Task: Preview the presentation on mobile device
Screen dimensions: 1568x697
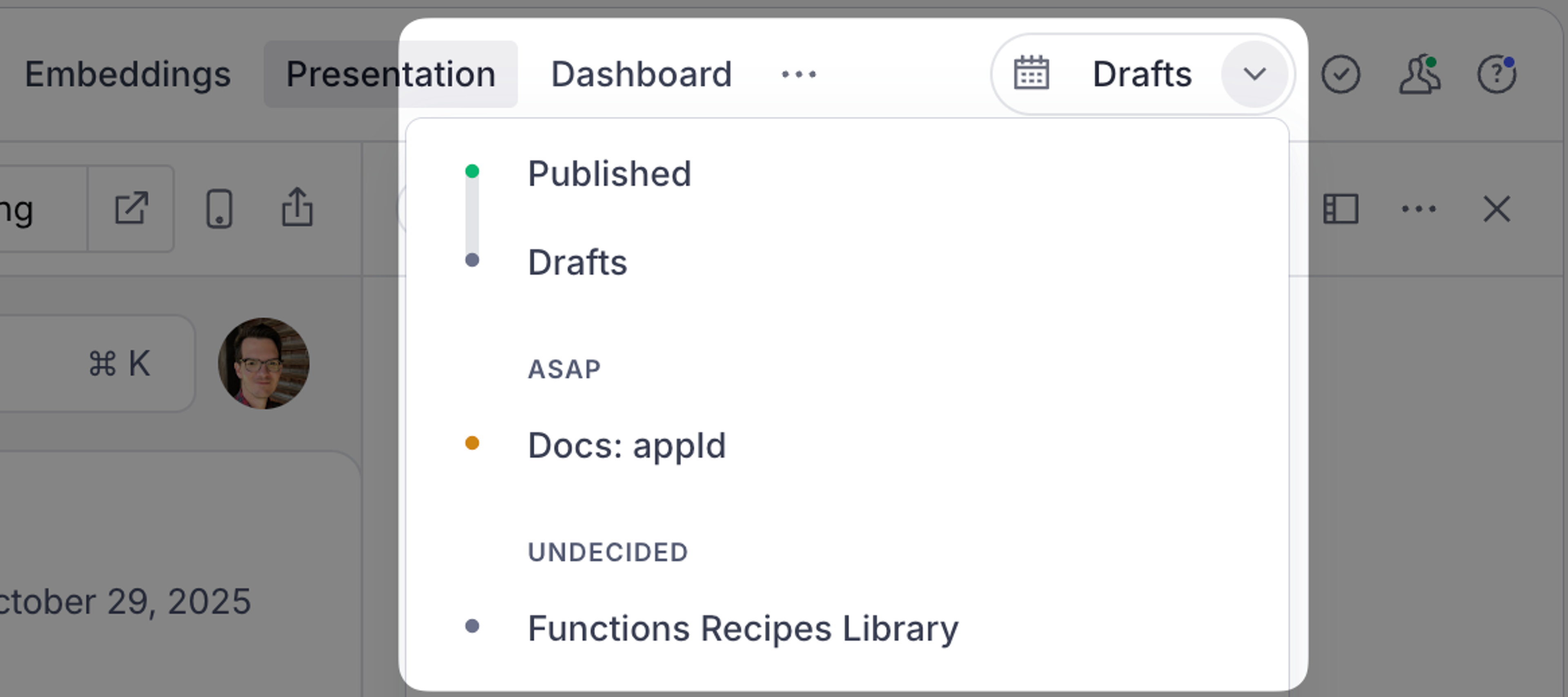Action: [x=219, y=208]
